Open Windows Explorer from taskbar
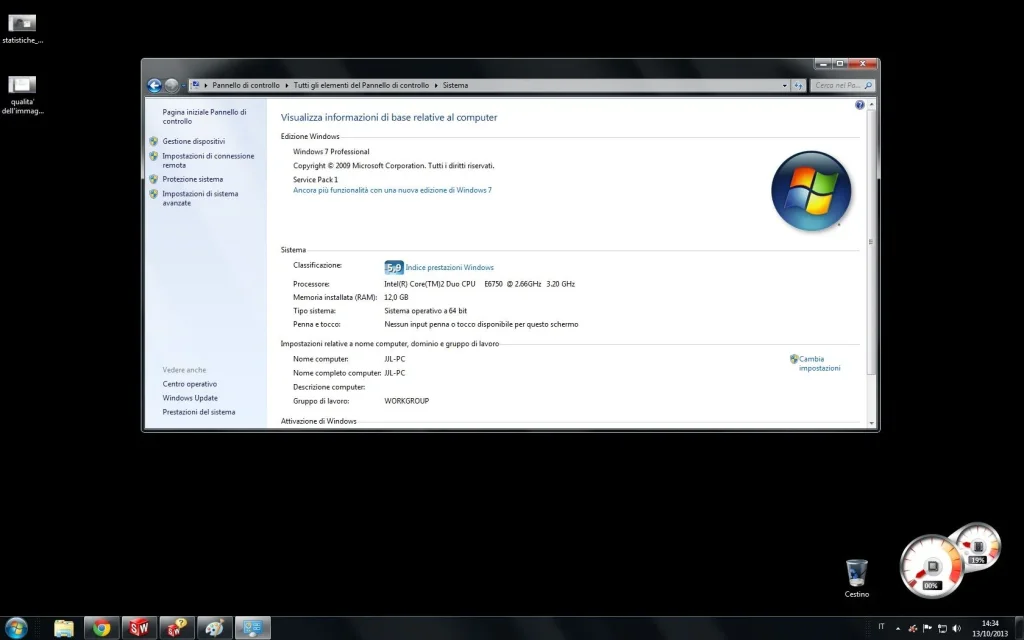This screenshot has height=640, width=1024. tap(63, 628)
